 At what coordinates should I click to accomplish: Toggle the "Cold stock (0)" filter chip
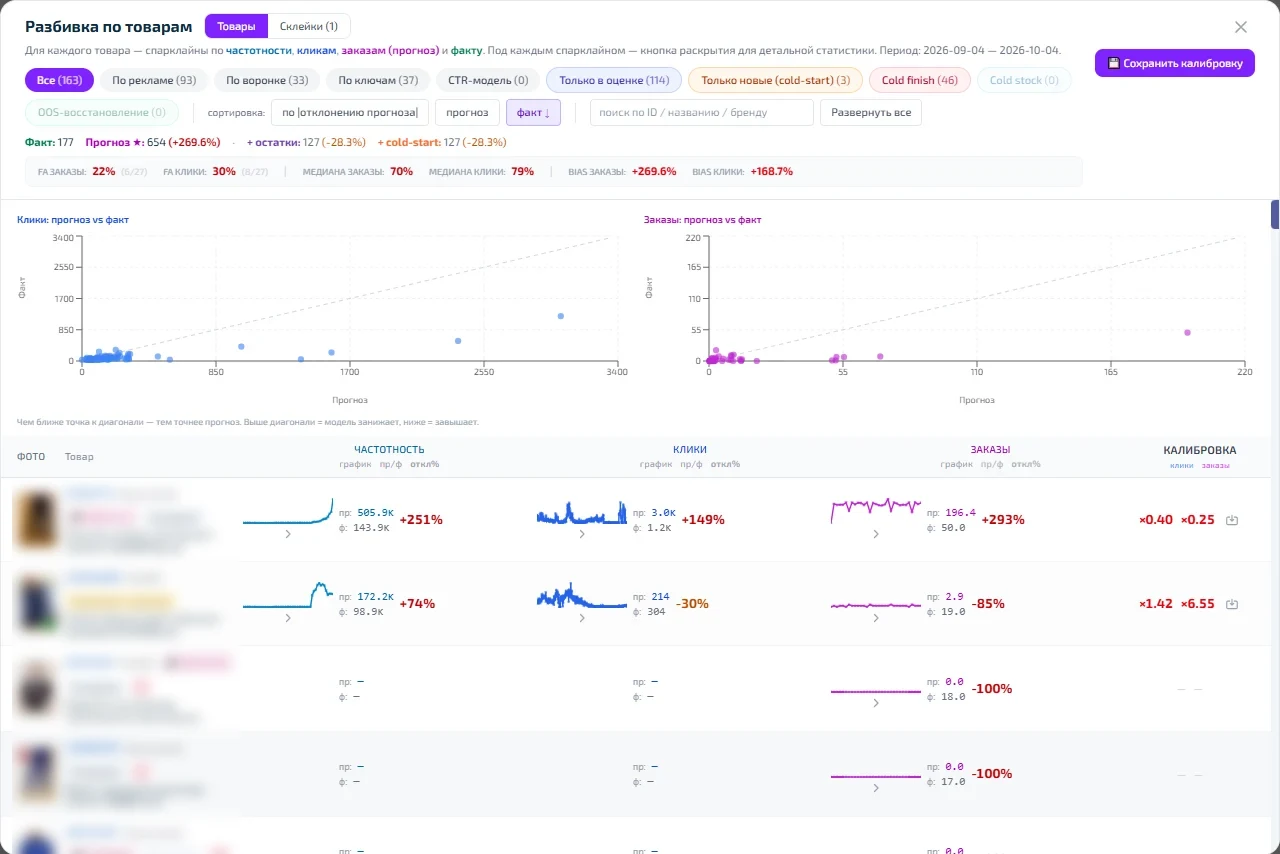pyautogui.click(x=1023, y=80)
